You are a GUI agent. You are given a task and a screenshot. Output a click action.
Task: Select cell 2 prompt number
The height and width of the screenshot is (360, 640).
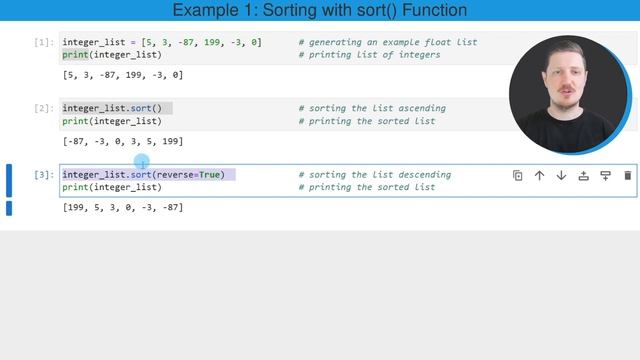44,109
